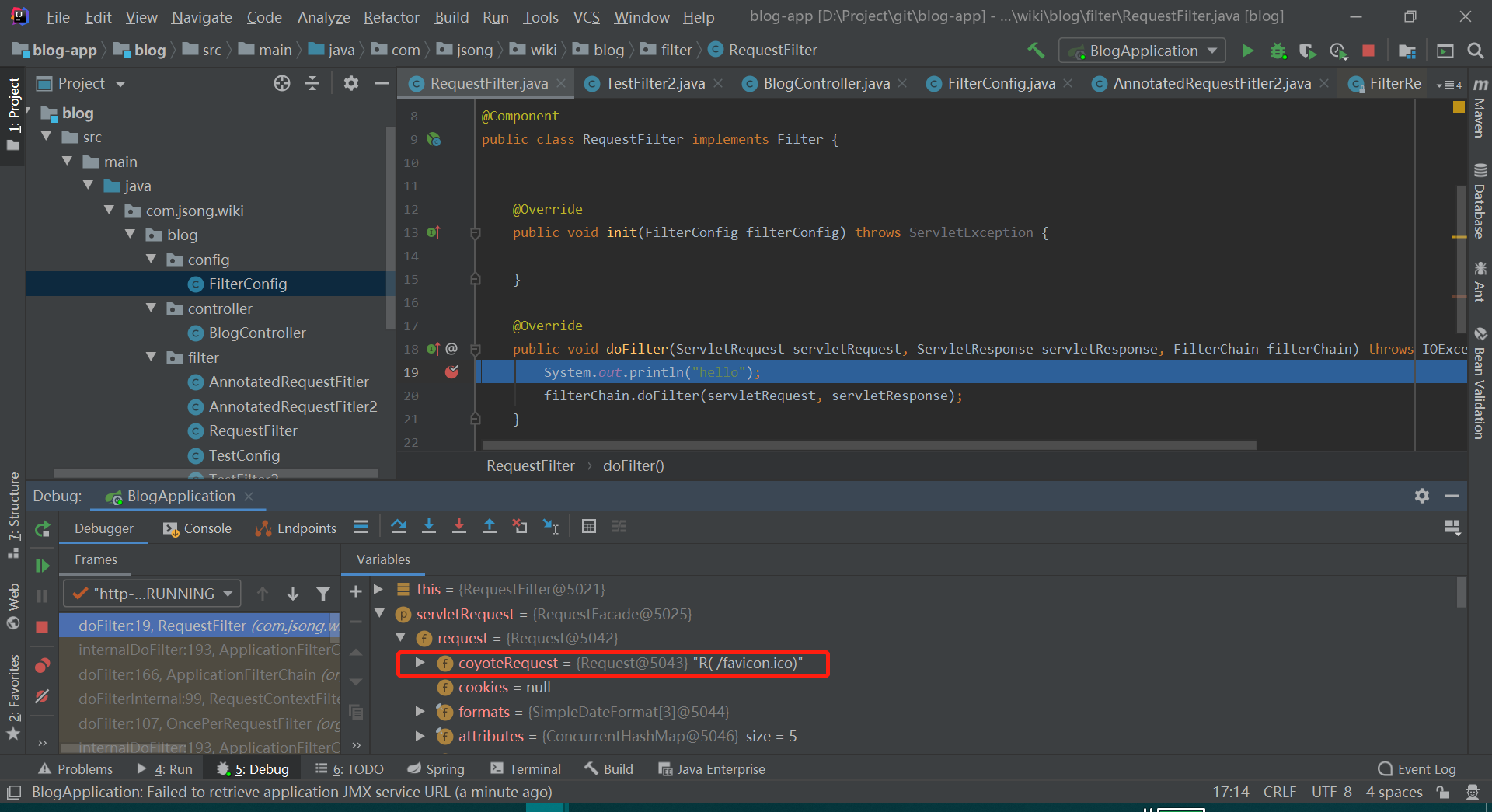This screenshot has width=1492, height=812.
Task: Toggle the Bean Validation tool window button
Action: click(1480, 384)
